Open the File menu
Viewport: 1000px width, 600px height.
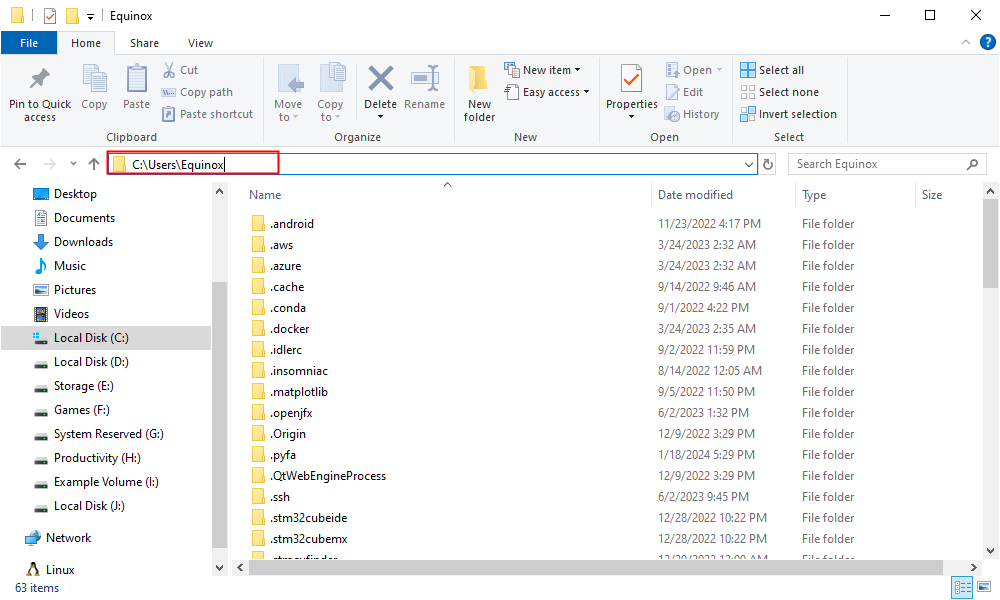point(29,43)
